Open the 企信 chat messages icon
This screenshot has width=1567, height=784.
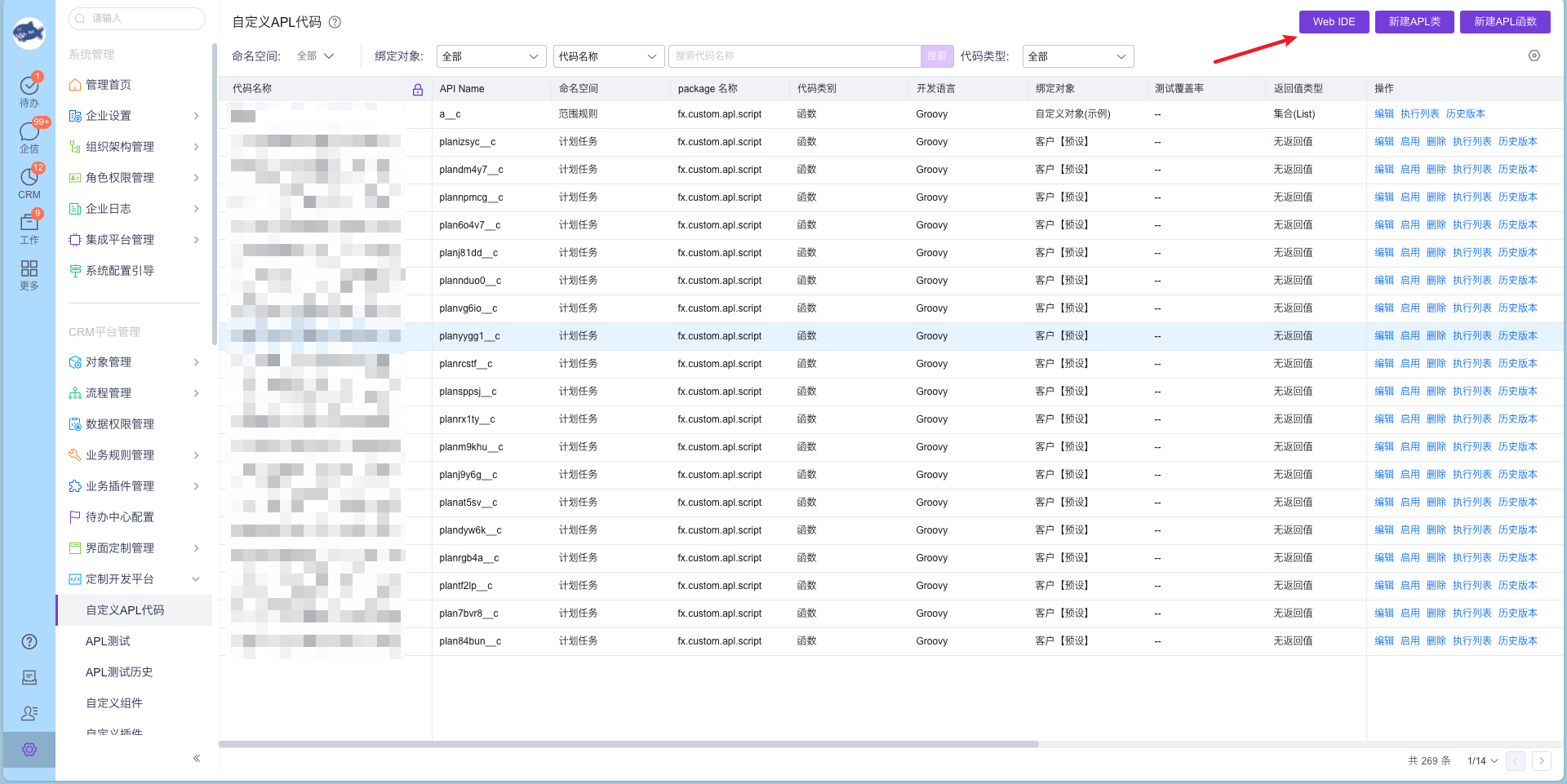29,134
